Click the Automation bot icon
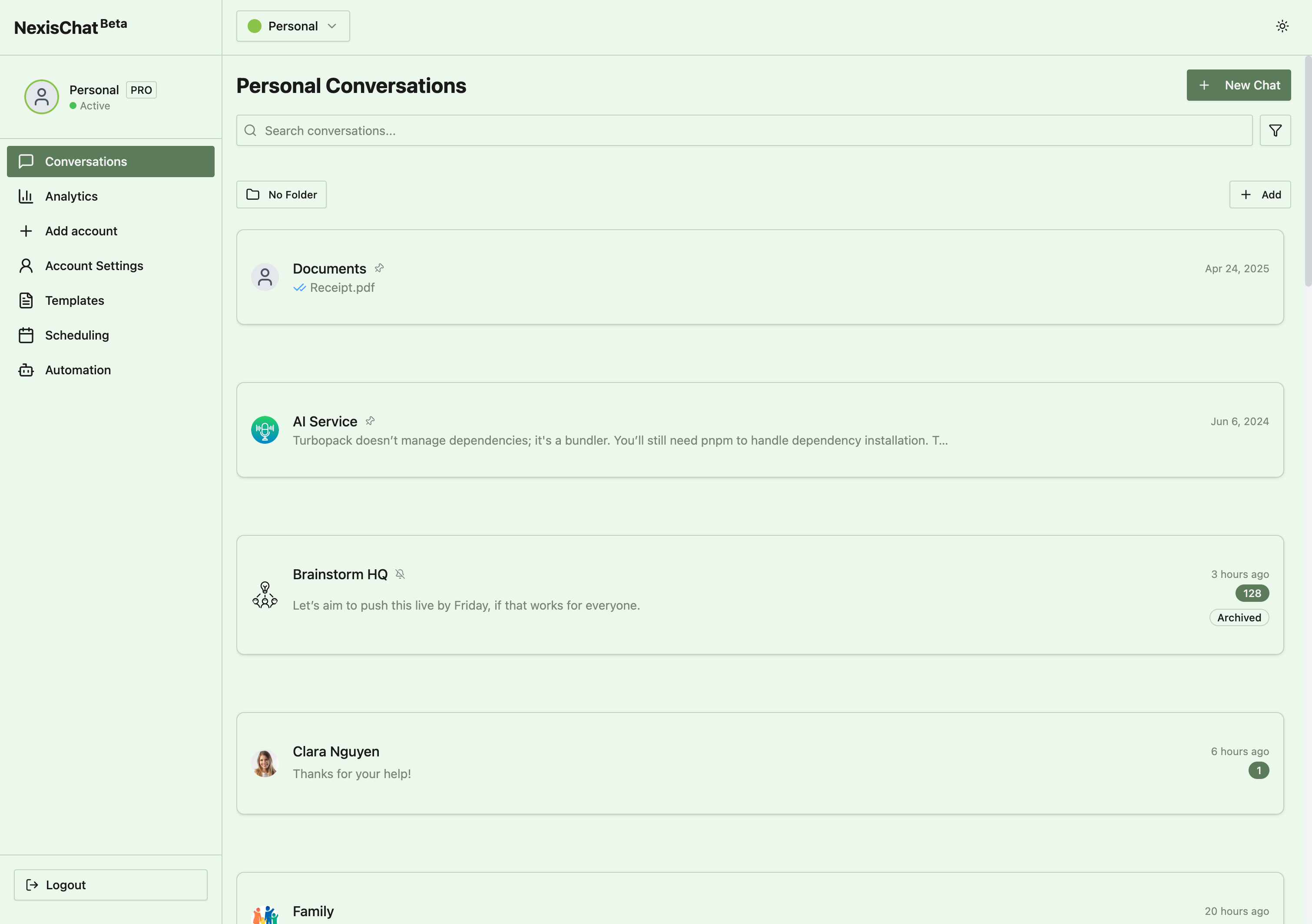The height and width of the screenshot is (924, 1312). pyautogui.click(x=27, y=370)
